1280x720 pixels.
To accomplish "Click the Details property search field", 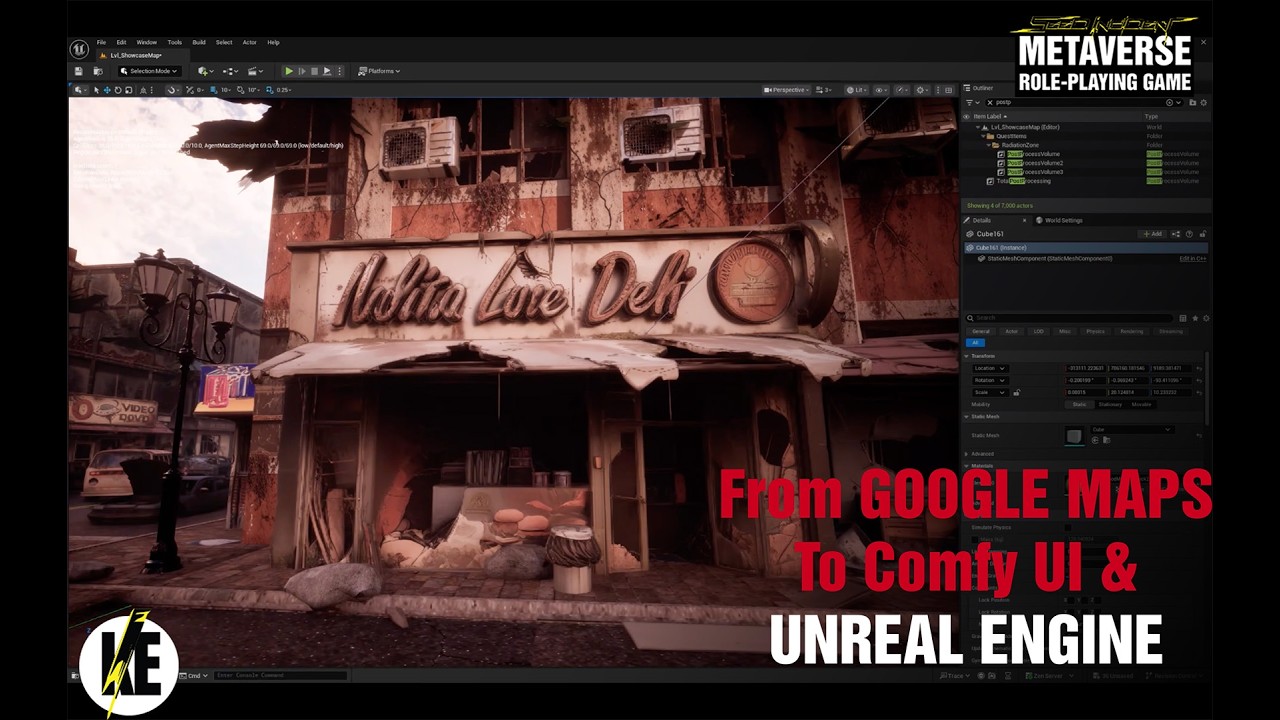I will click(x=1069, y=318).
